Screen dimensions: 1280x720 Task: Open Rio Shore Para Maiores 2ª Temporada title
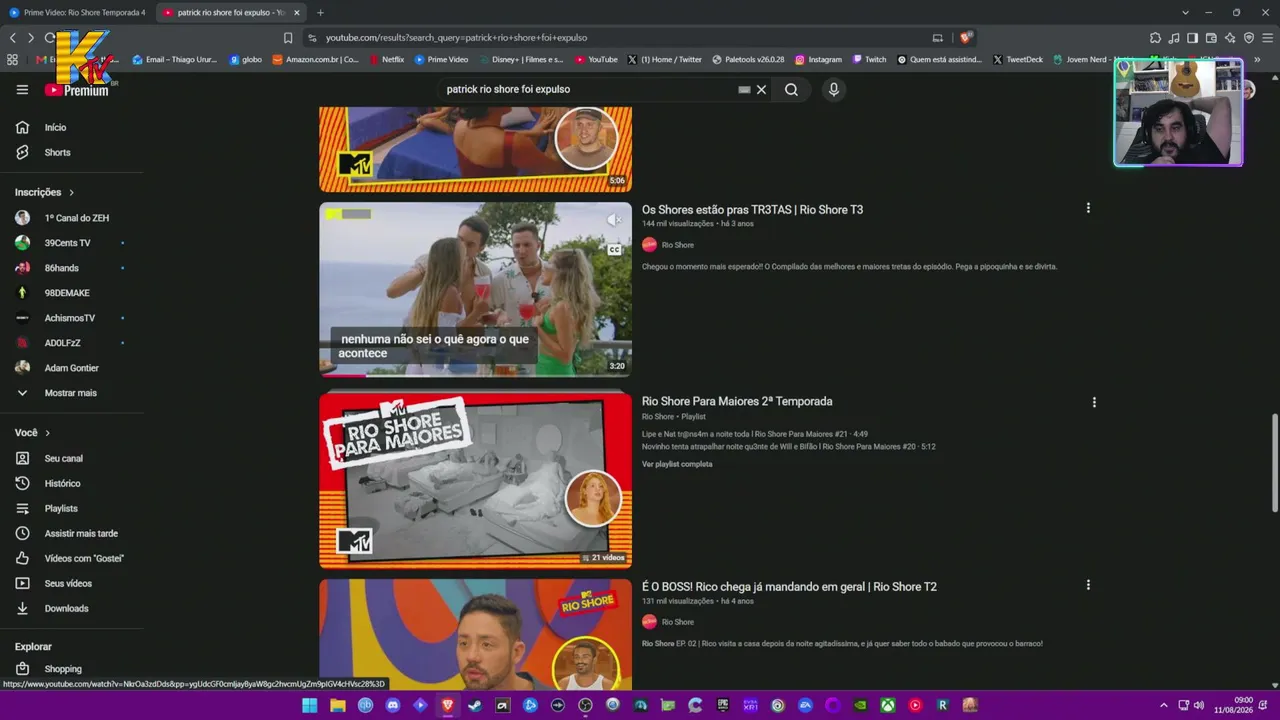(737, 401)
